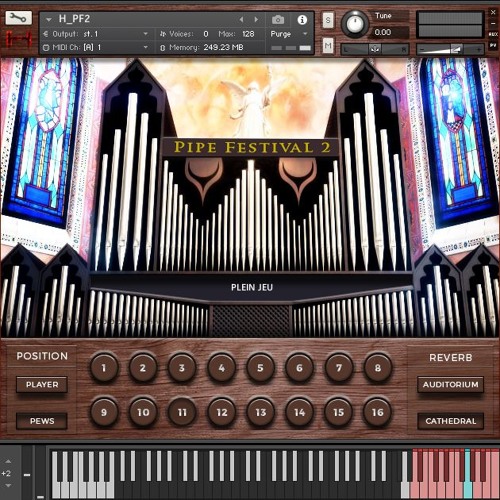Minimize the instrument view with the minus button

click(x=493, y=24)
